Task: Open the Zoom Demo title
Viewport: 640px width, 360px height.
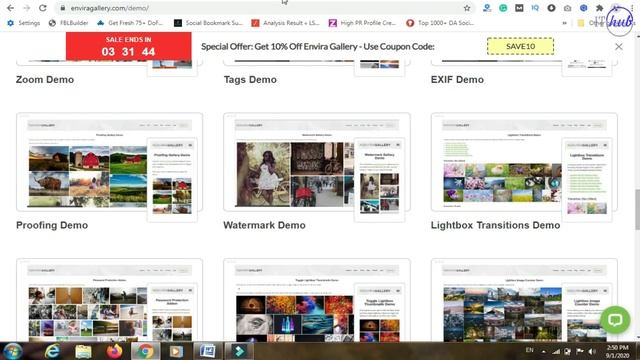Action: 45,80
